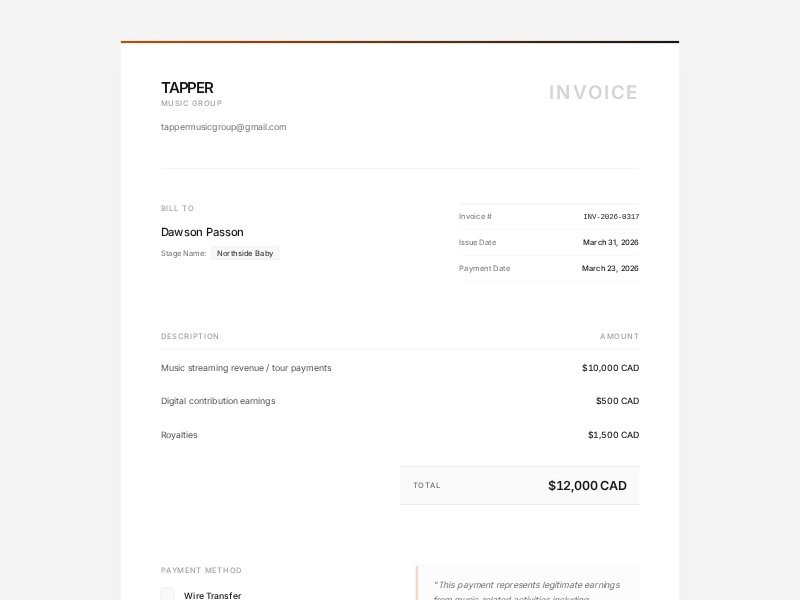Click the $10,000 CAD amount

[610, 368]
